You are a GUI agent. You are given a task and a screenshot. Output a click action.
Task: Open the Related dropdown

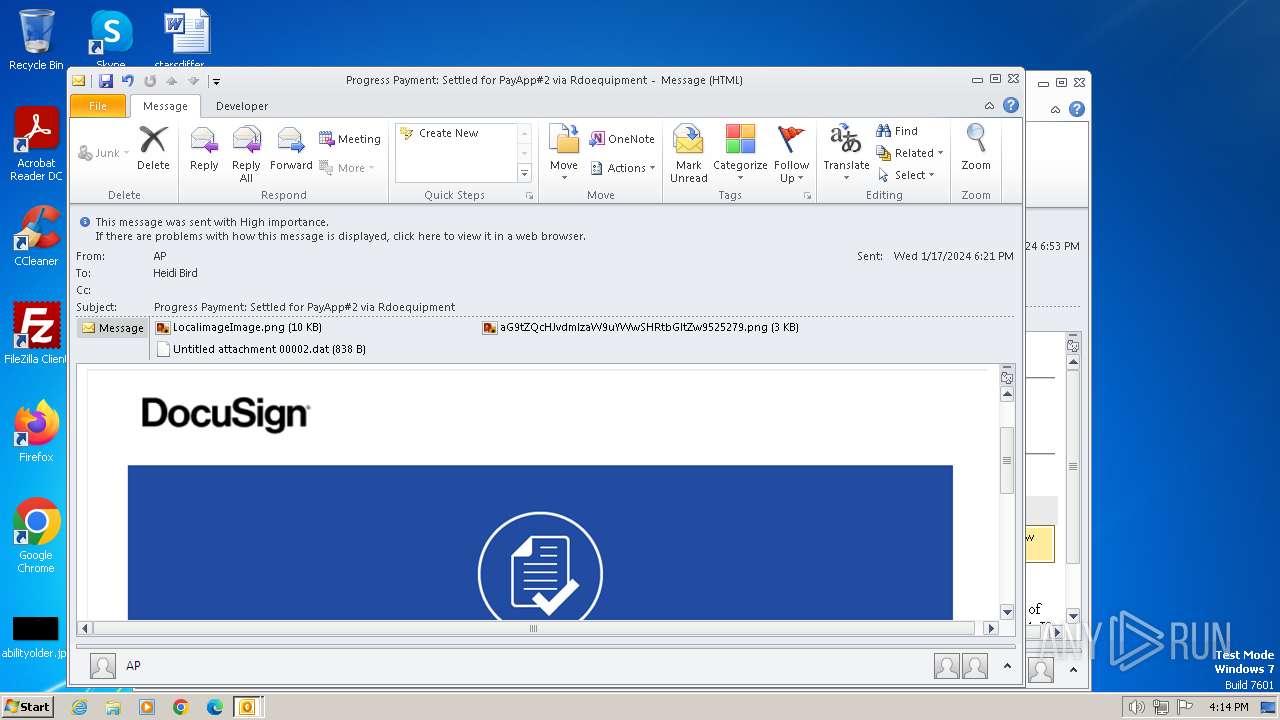click(910, 153)
